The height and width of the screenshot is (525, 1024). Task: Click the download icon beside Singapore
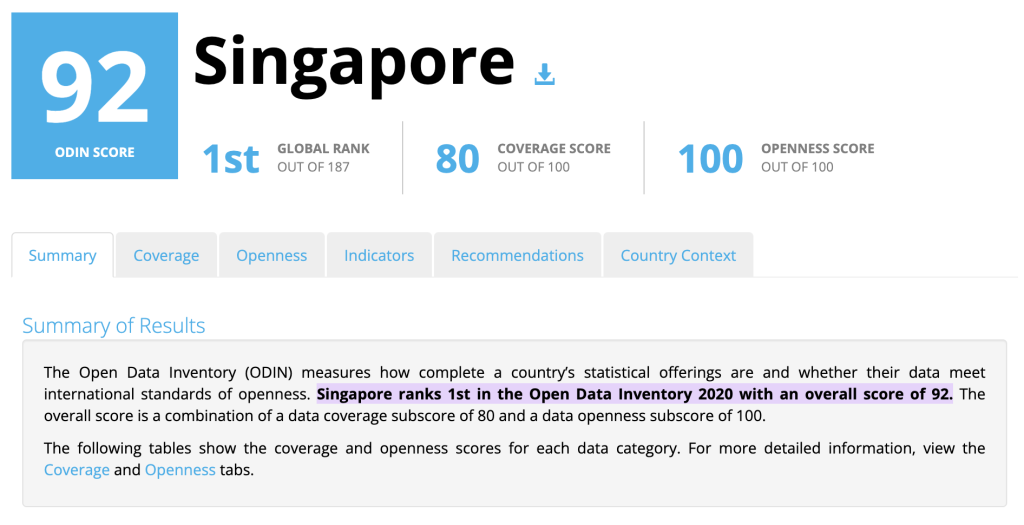[x=544, y=74]
